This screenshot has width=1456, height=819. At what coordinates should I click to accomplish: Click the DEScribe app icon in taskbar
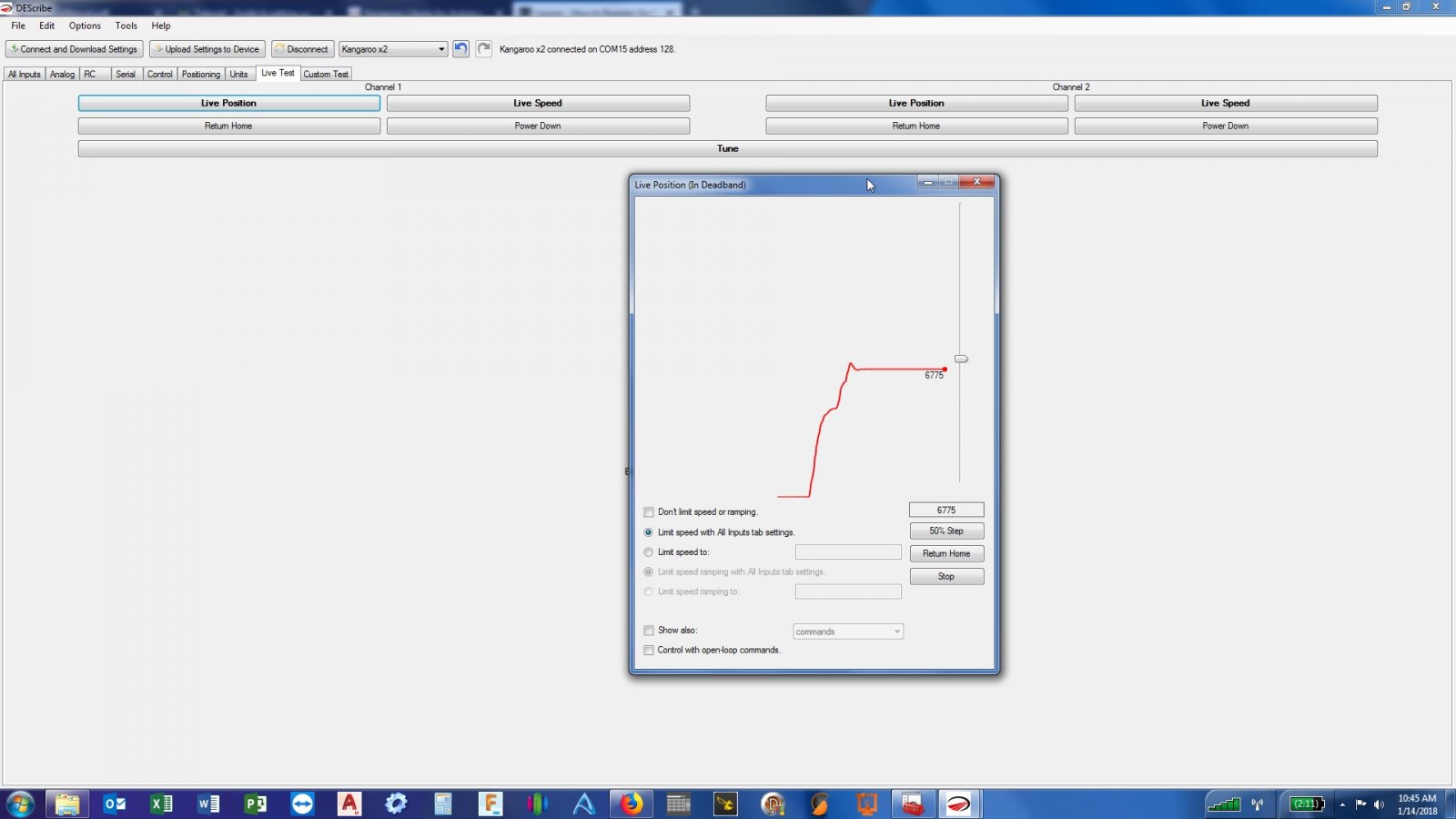coord(959,804)
